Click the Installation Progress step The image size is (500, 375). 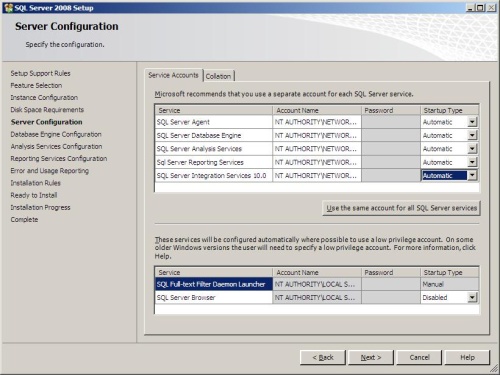pyautogui.click(x=40, y=207)
